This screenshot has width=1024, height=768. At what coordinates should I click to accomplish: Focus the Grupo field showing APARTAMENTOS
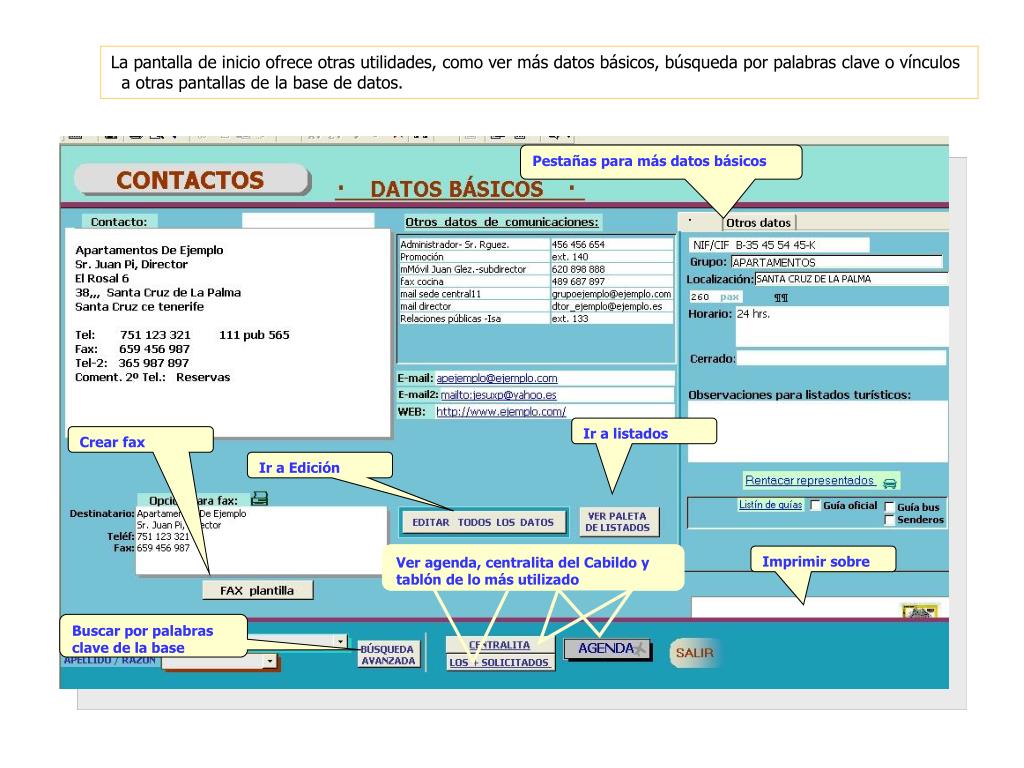pyautogui.click(x=836, y=263)
